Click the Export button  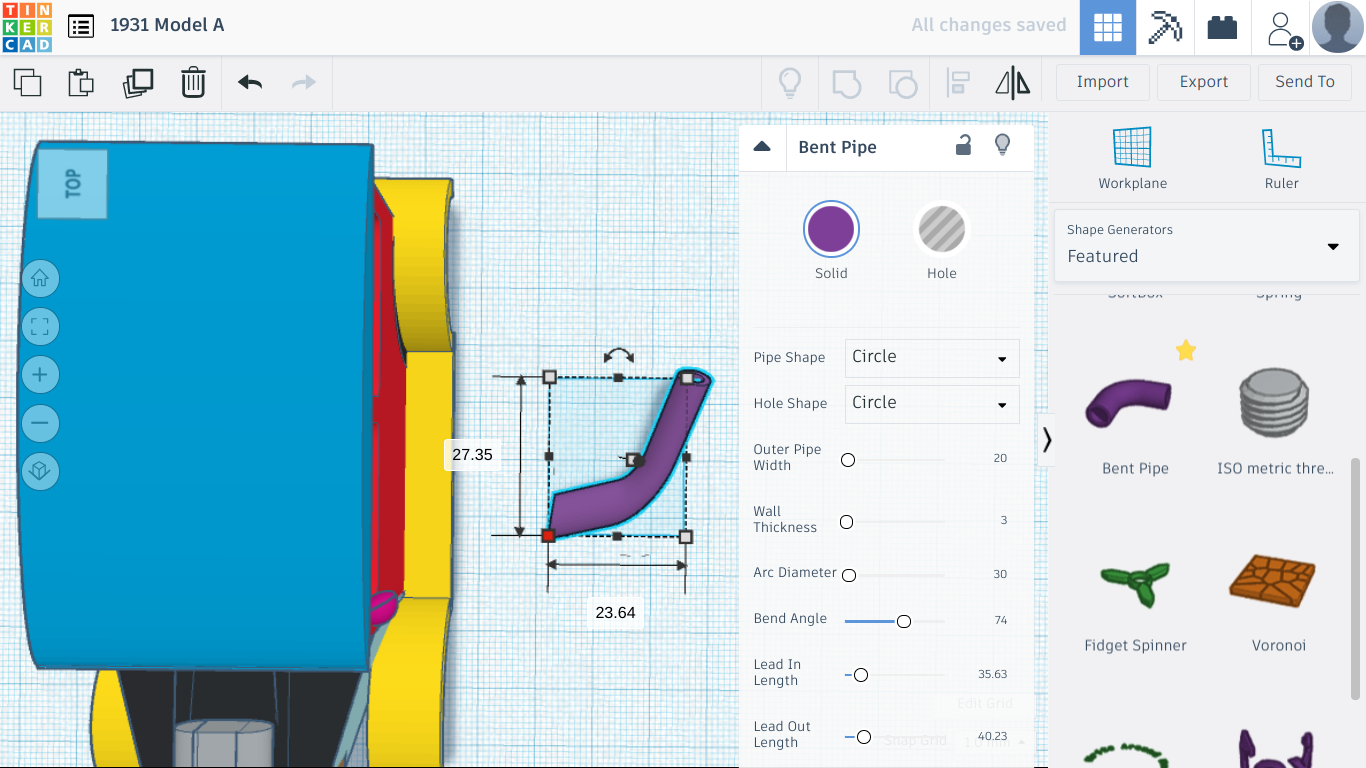[x=1203, y=82]
